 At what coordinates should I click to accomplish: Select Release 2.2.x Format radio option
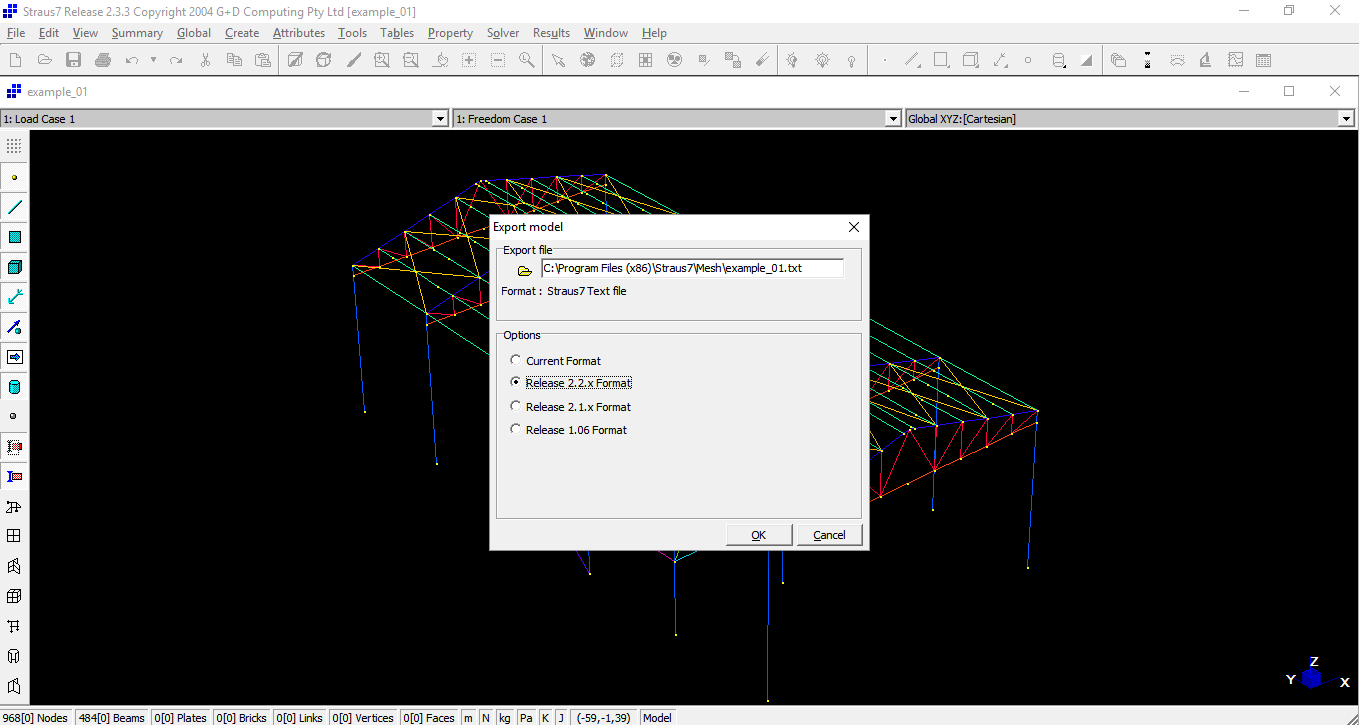(570, 383)
